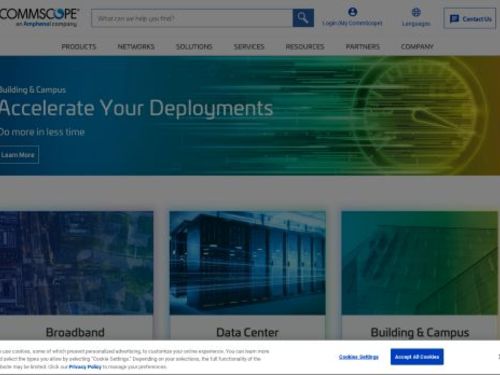Screen dimensions: 500x375
Task: Open the PRODUCTS menu
Action: coord(79,47)
